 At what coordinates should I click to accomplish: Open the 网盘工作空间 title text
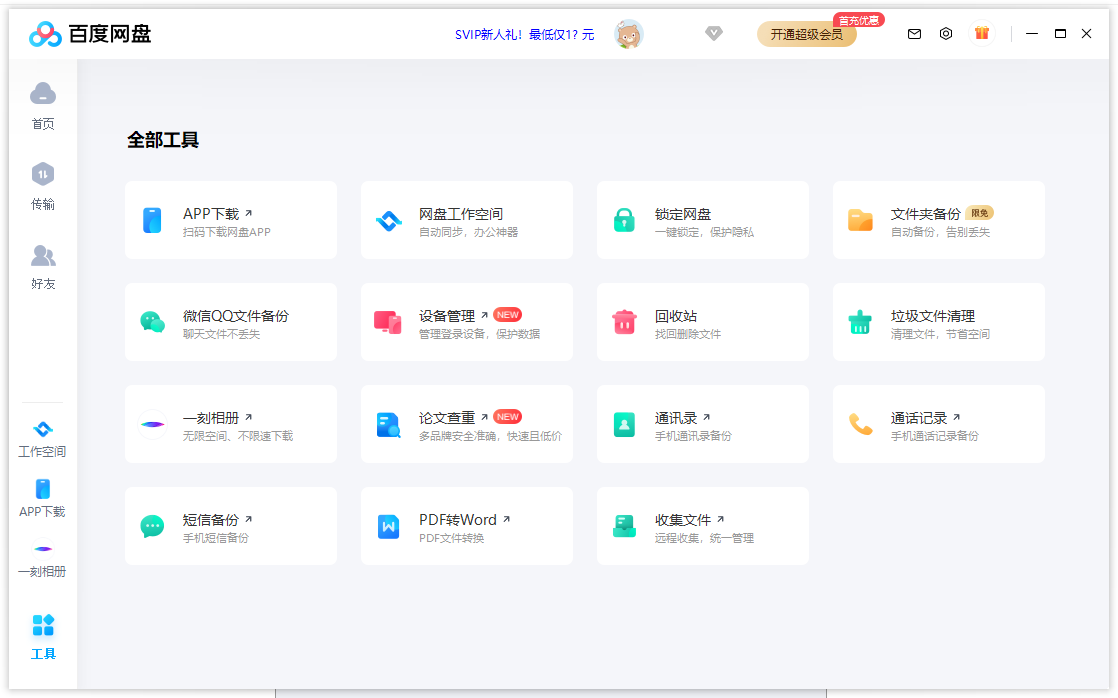tap(461, 214)
